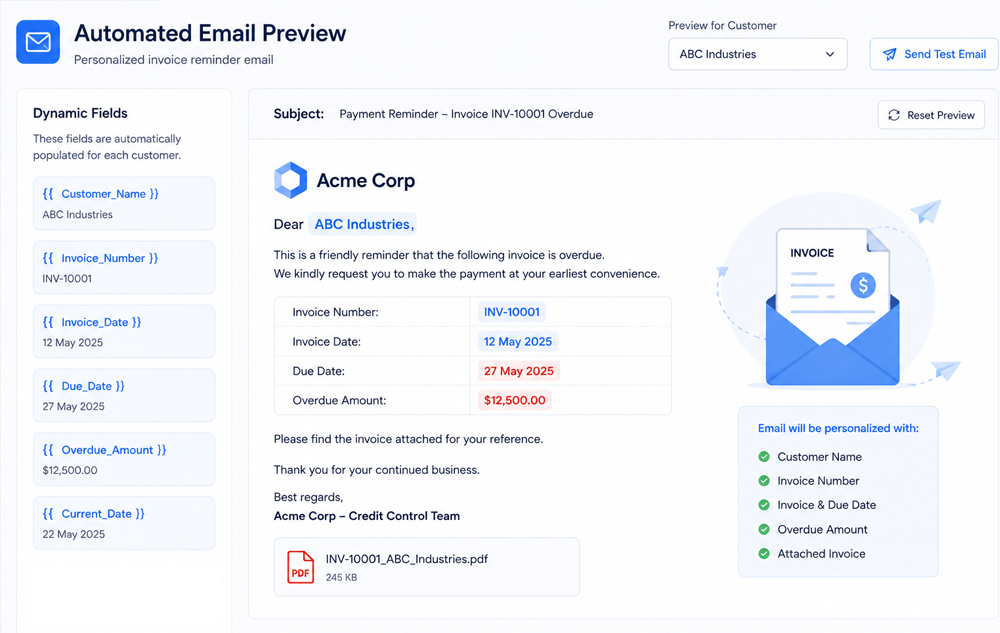Click the chevron arrow in ABC Industries dropdown
Image resolution: width=1000 pixels, height=633 pixels.
(x=830, y=54)
